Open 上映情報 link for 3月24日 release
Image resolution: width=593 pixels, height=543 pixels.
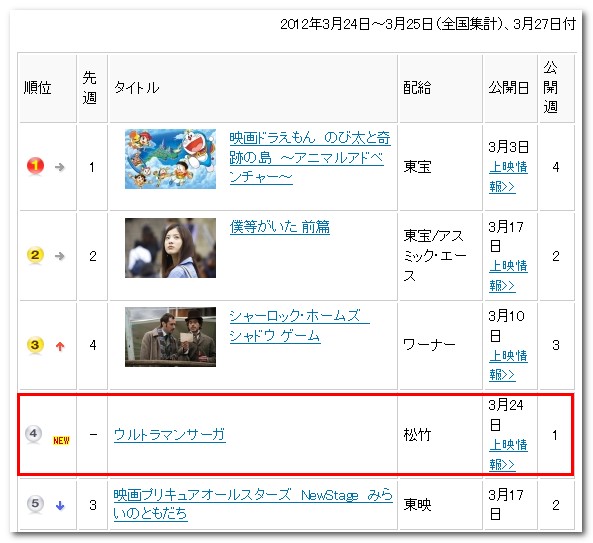(508, 454)
